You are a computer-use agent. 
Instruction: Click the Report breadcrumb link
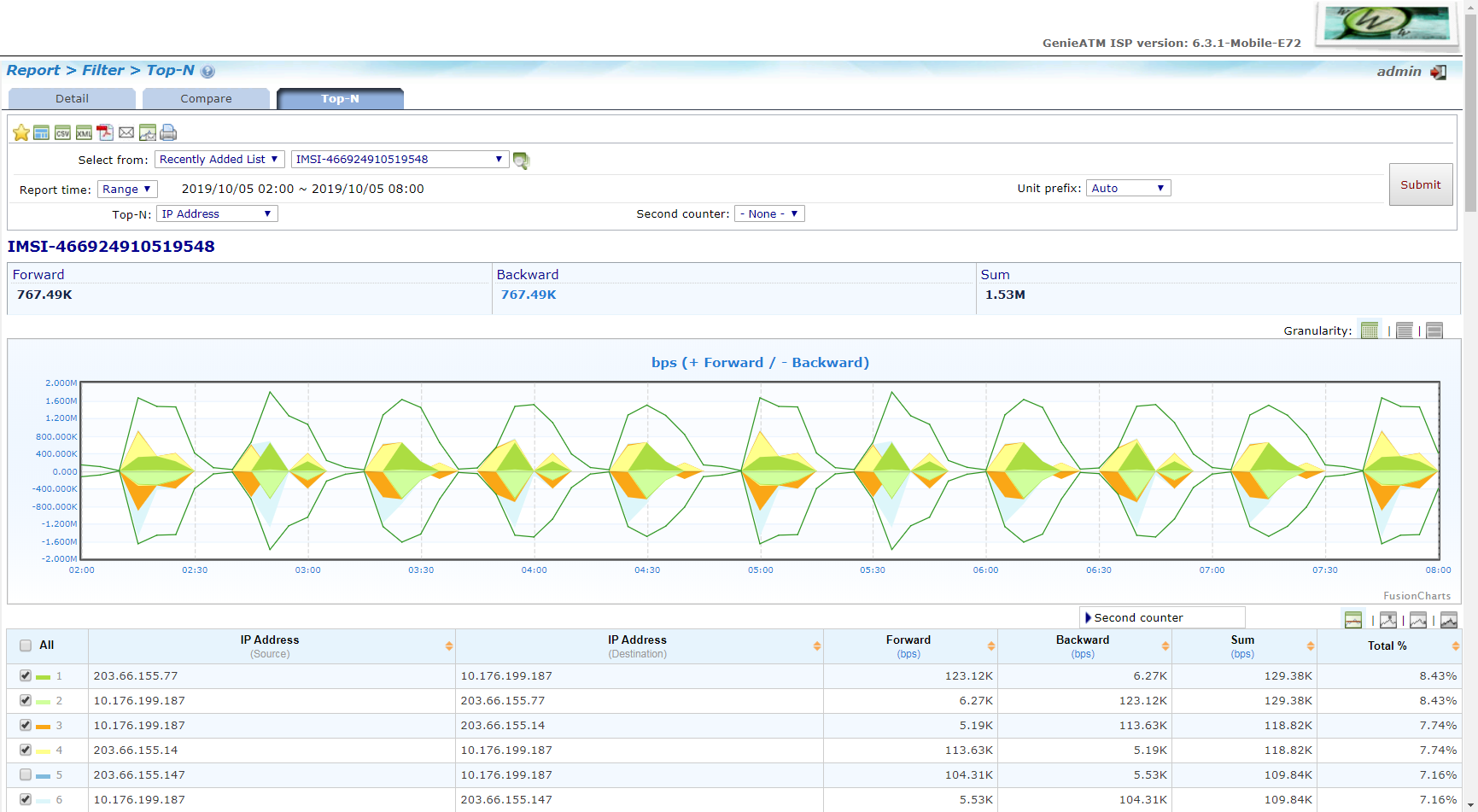pos(33,71)
